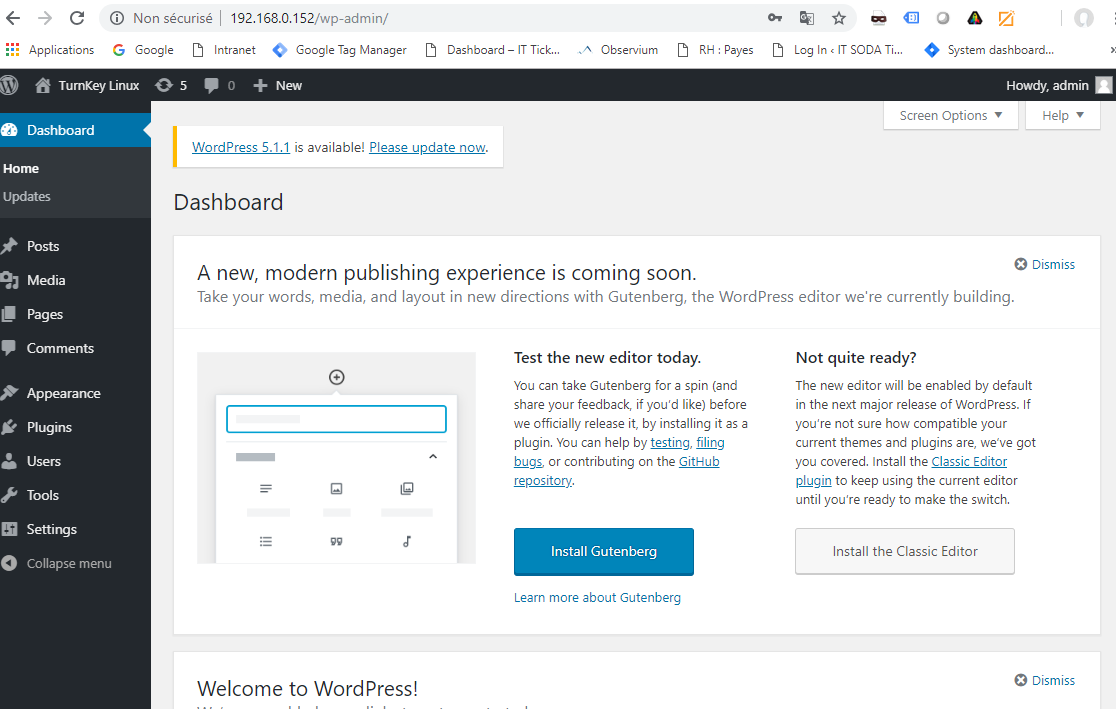Screen dimensions: 1116x709
Task: Click the text field in Gutenberg preview image
Action: (x=336, y=419)
